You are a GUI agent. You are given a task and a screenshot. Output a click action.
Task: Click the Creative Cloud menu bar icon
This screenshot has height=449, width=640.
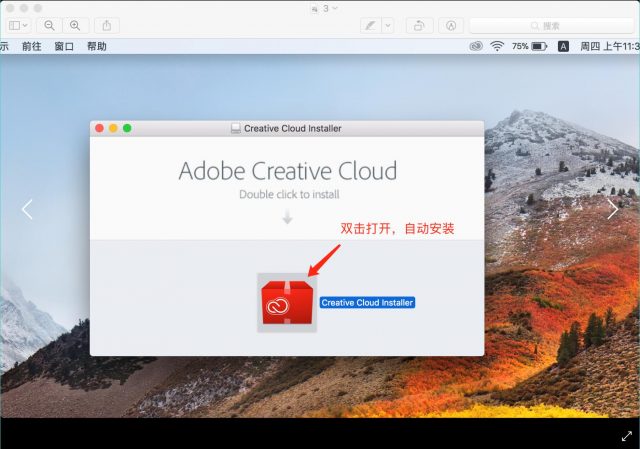[476, 47]
